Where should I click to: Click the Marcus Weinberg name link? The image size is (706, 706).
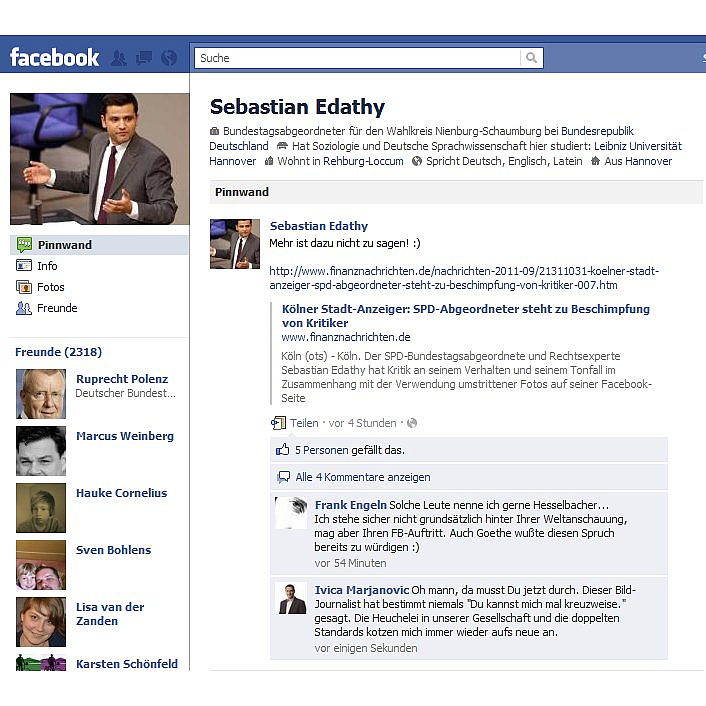[x=125, y=436]
